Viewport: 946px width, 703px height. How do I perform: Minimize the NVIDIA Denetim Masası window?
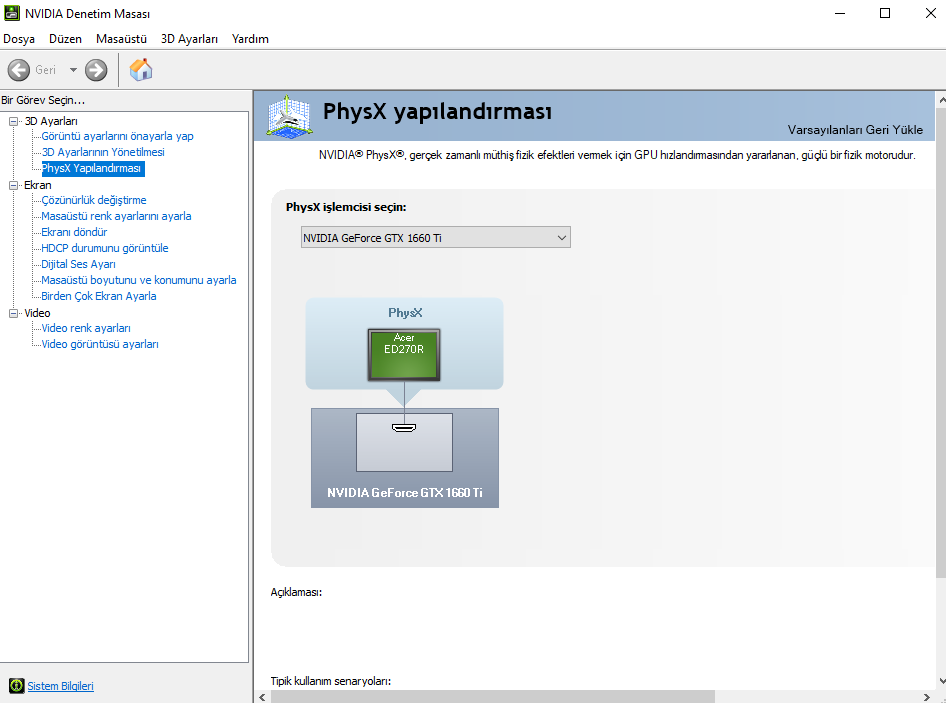tap(840, 13)
